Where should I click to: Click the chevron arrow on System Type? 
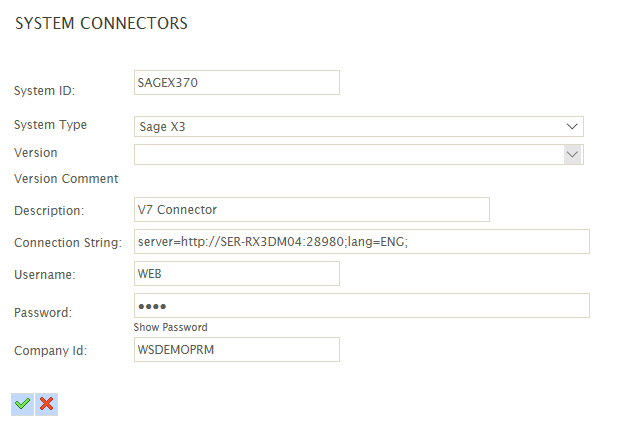tap(573, 127)
